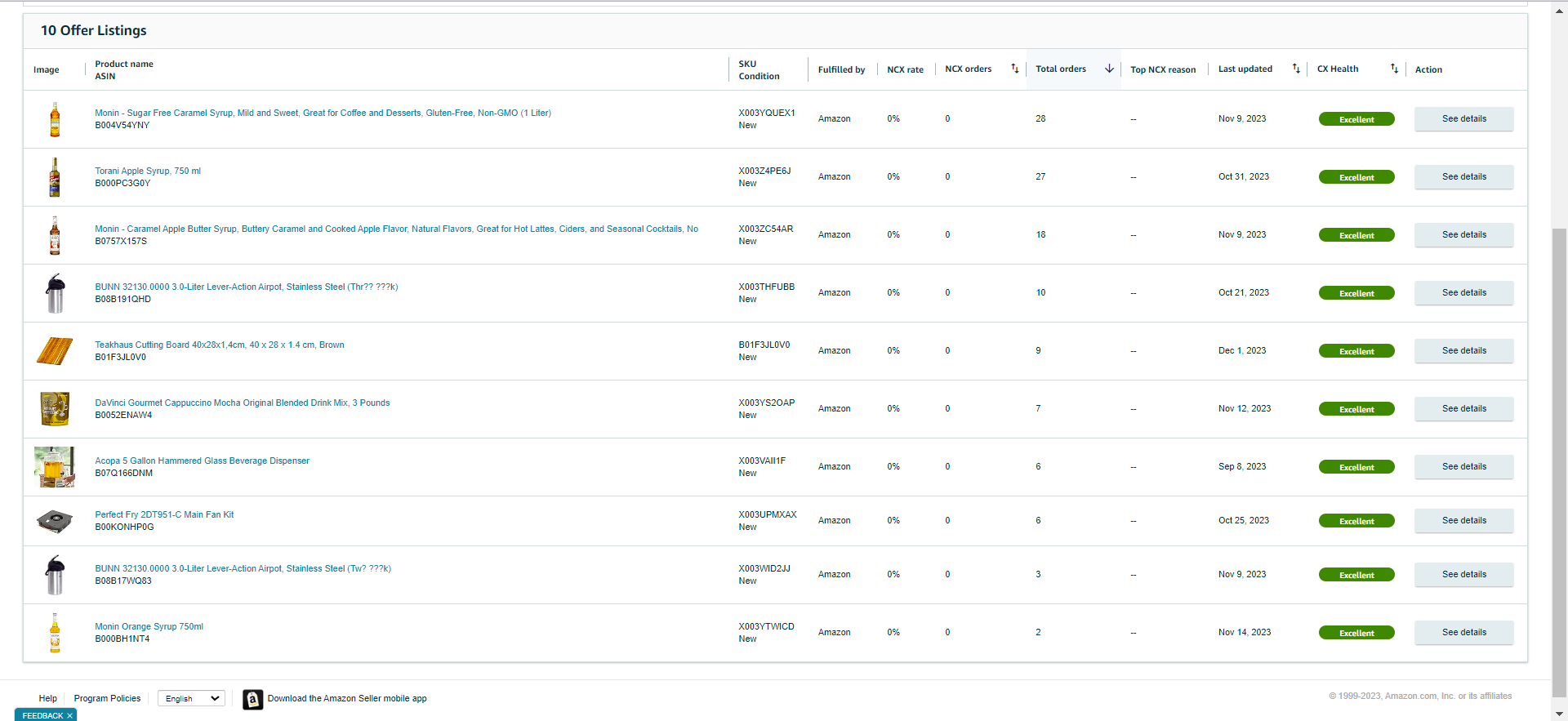Screen dimensions: 1568x721
Task: Close the Feedback tab
Action: tap(69, 715)
